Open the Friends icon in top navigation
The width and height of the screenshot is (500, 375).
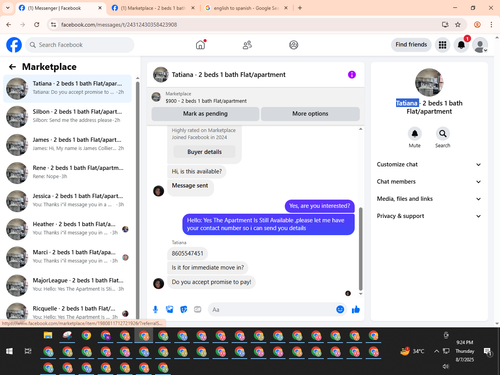[247, 45]
